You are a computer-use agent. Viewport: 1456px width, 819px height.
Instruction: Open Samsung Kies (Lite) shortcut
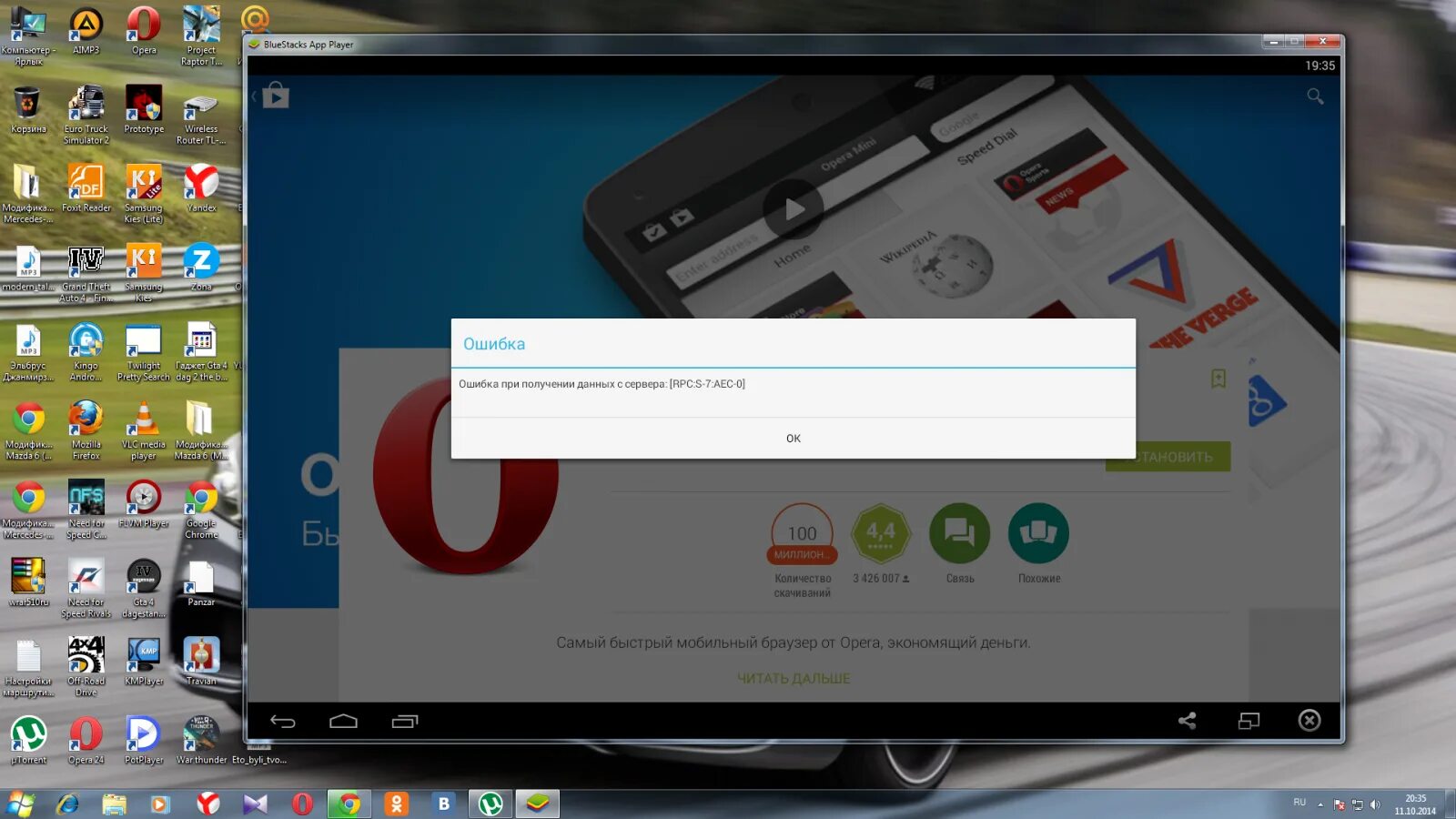point(144,194)
